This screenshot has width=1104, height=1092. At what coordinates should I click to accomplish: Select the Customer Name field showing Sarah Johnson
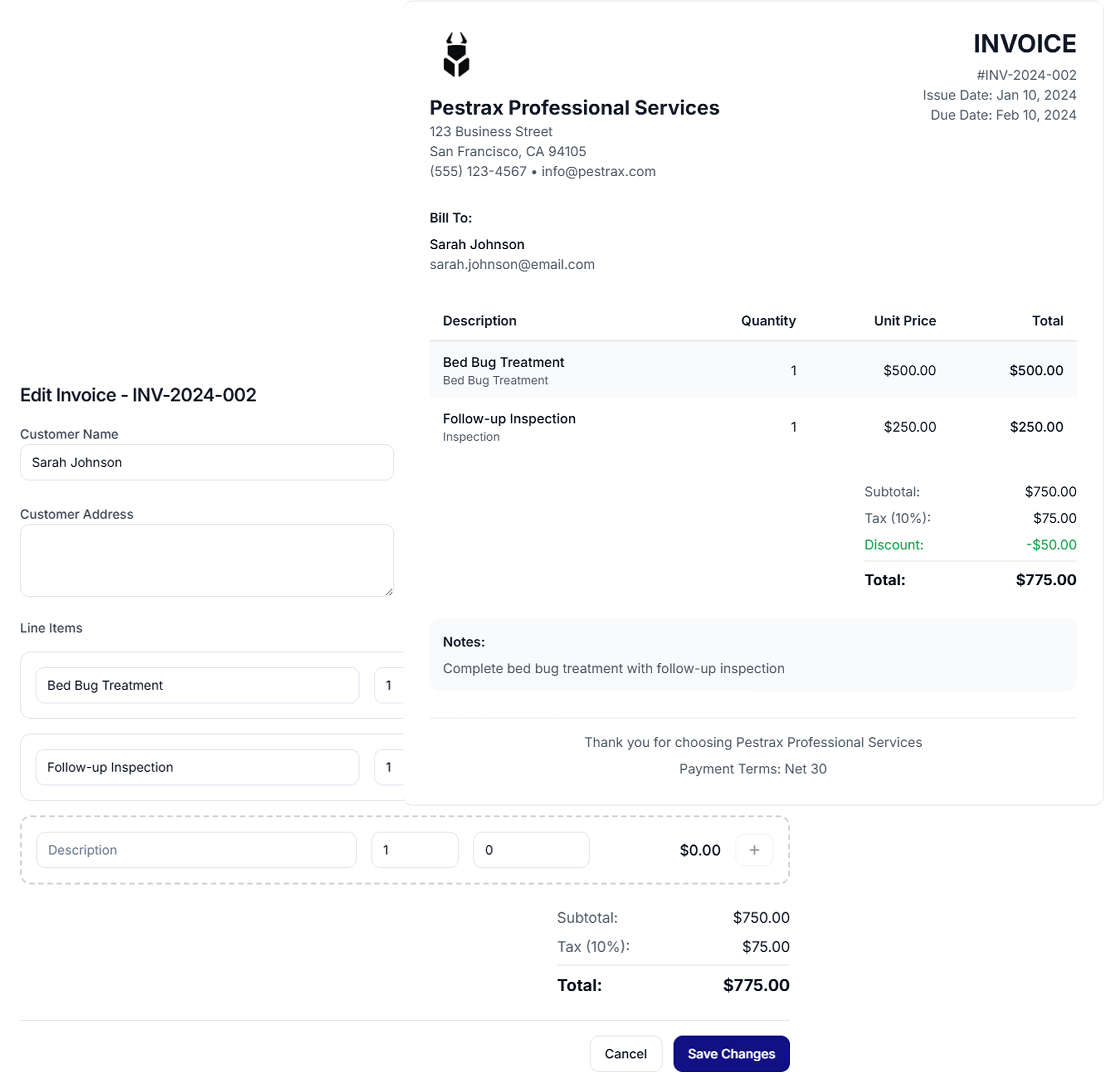point(207,463)
